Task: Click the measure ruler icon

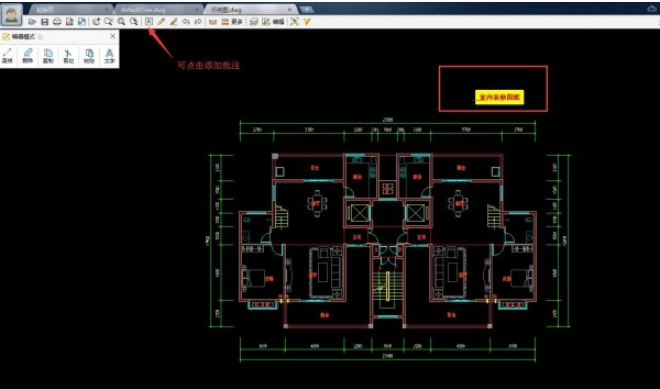Action: coord(213,21)
